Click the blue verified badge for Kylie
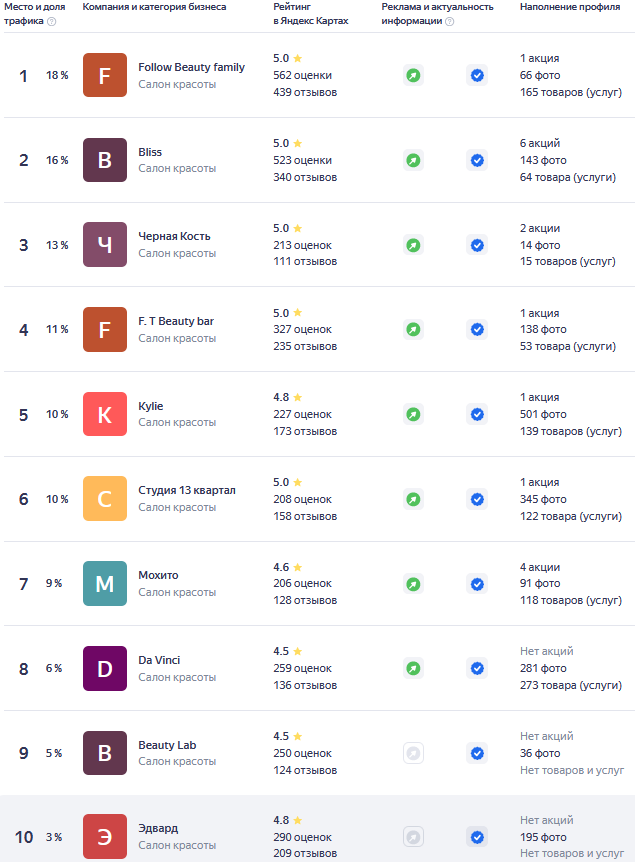Viewport: 635px width, 862px height. click(477, 415)
